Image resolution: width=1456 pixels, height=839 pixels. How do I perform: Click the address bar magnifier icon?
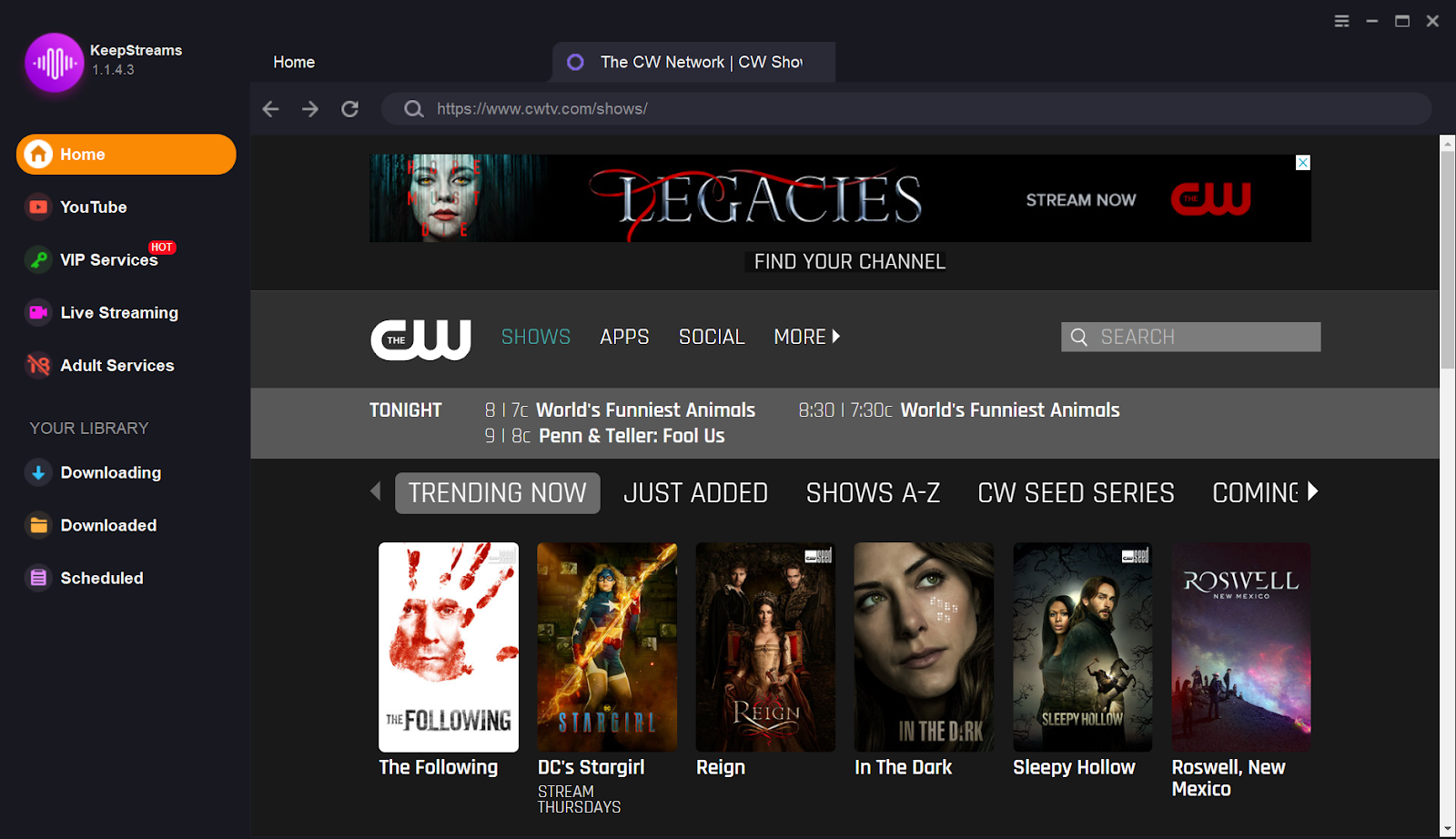click(413, 109)
